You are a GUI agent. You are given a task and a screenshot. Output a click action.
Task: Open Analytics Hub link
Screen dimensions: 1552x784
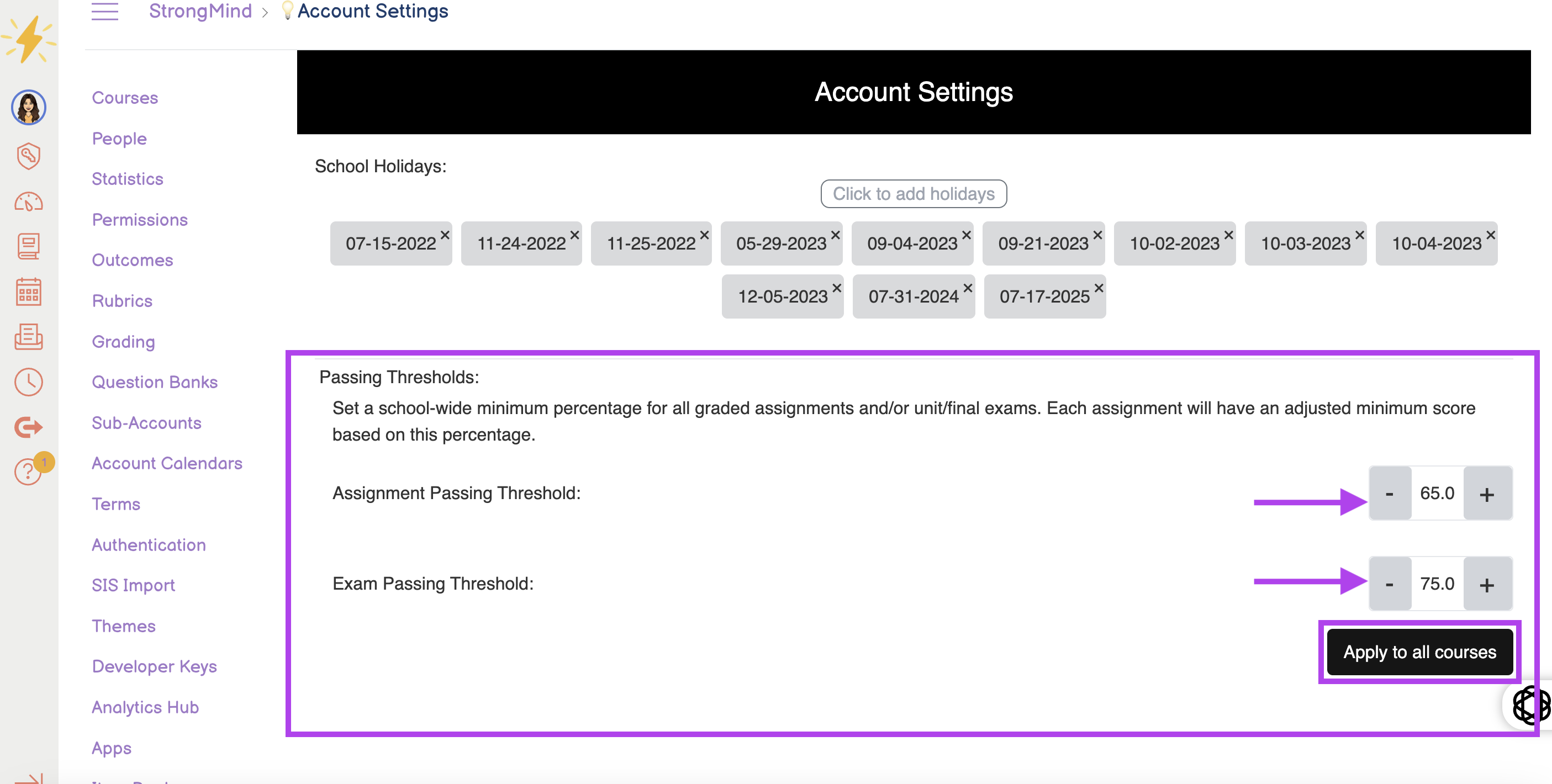[x=145, y=707]
